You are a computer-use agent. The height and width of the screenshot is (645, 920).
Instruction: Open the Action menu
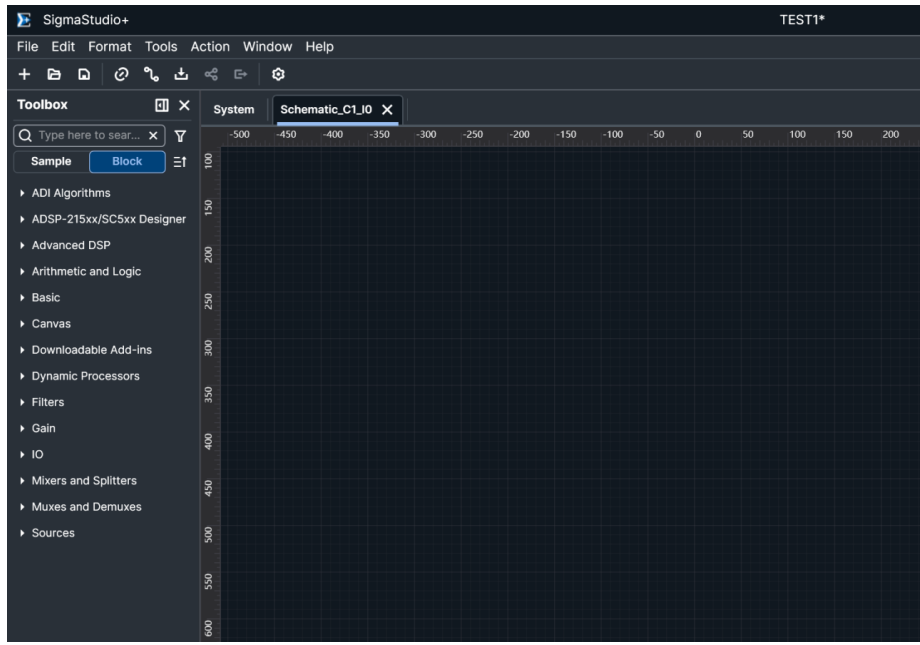click(x=210, y=47)
